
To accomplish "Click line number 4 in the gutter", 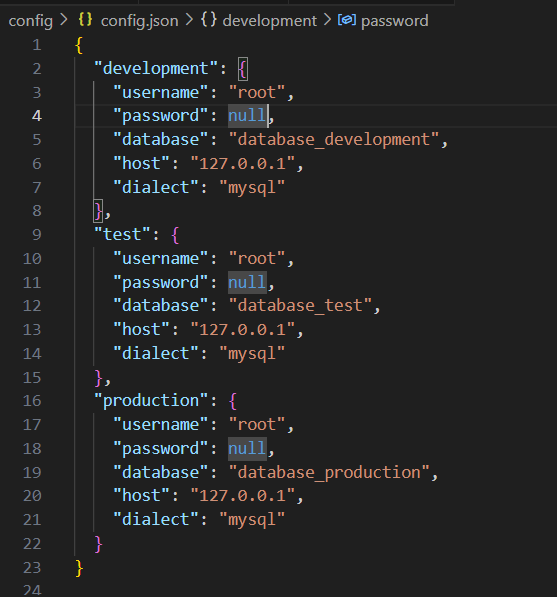I will tap(37, 116).
